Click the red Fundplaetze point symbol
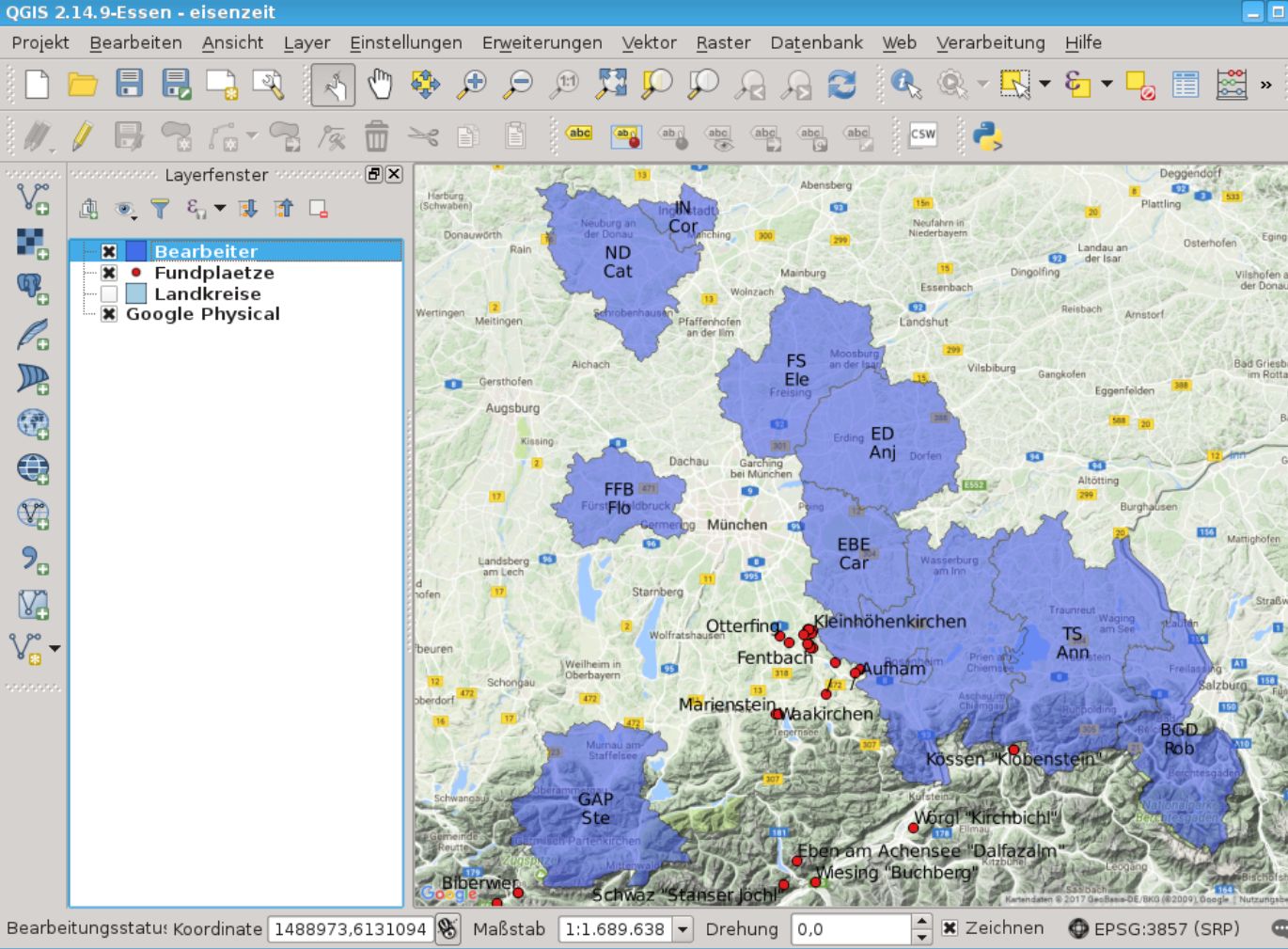The width and height of the screenshot is (1288, 949). (136, 273)
